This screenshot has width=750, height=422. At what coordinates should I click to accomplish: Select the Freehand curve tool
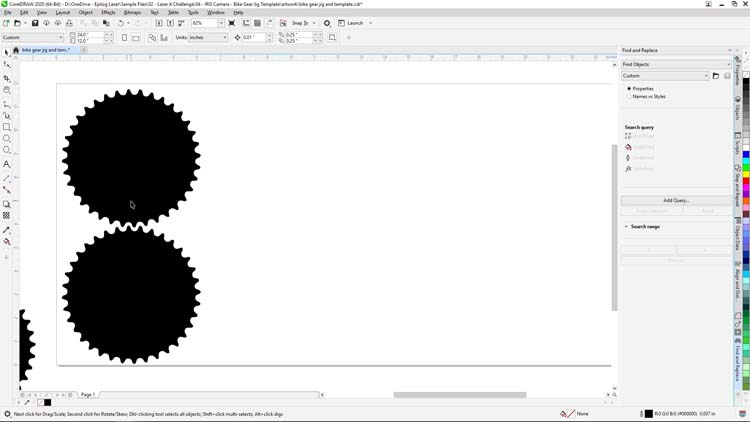pyautogui.click(x=7, y=104)
